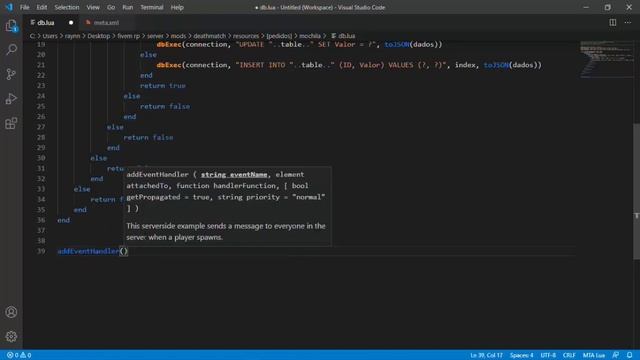This screenshot has width=640, height=360.
Task: Click the Users breadcrumb segment
Action: pyautogui.click(x=50, y=36)
